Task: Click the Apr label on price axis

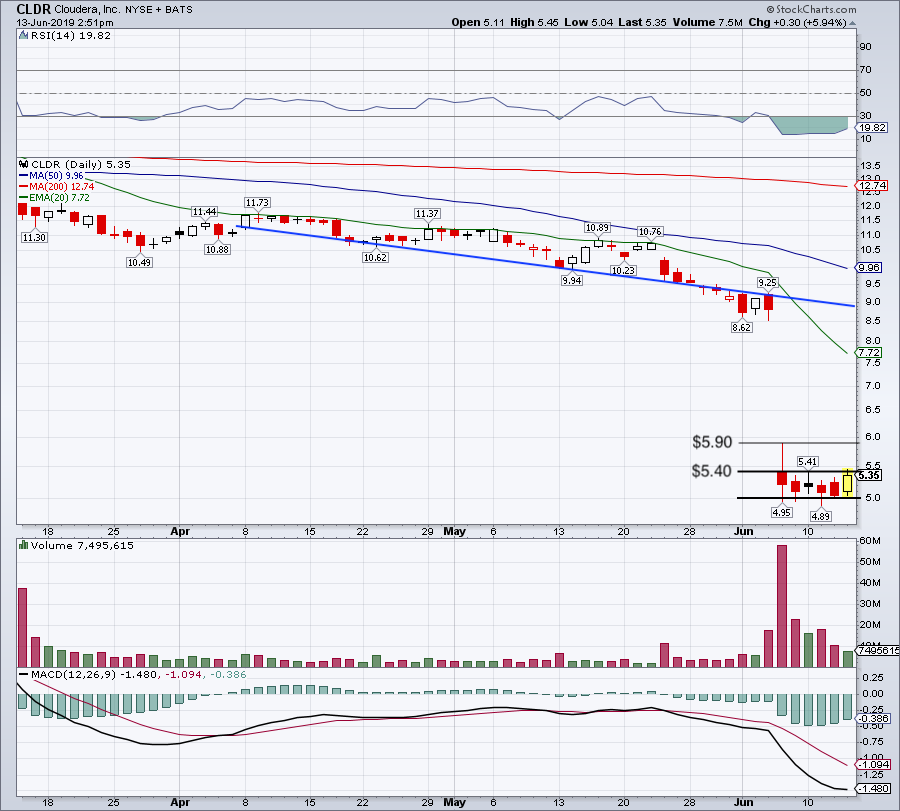Action: pos(180,531)
